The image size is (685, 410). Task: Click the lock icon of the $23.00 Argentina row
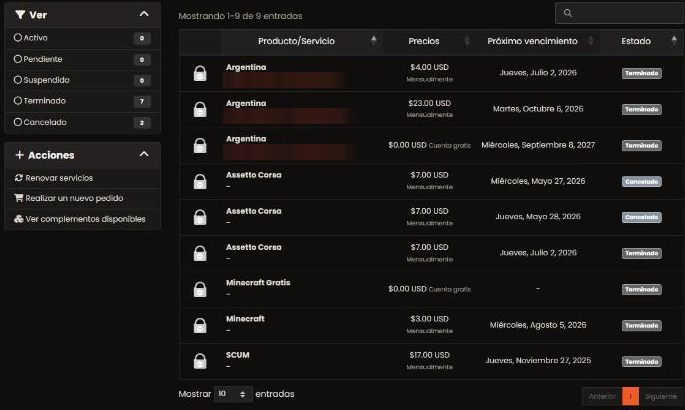pyautogui.click(x=200, y=109)
